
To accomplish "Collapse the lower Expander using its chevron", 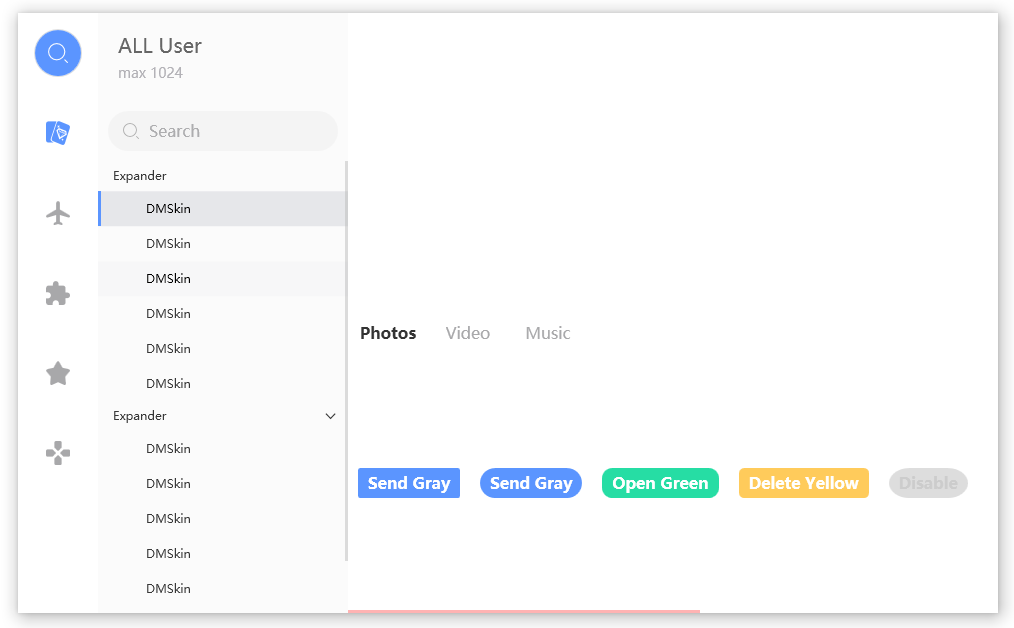I will [331, 416].
